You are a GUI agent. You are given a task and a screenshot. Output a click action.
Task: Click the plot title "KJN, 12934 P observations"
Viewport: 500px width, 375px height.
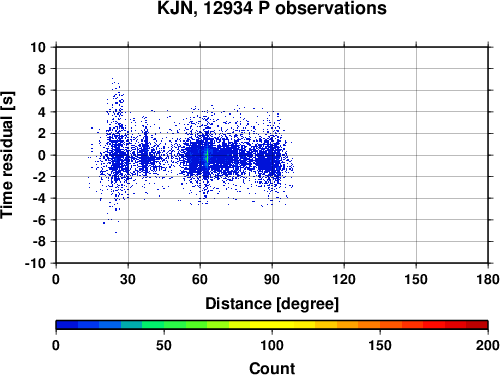coord(272,8)
